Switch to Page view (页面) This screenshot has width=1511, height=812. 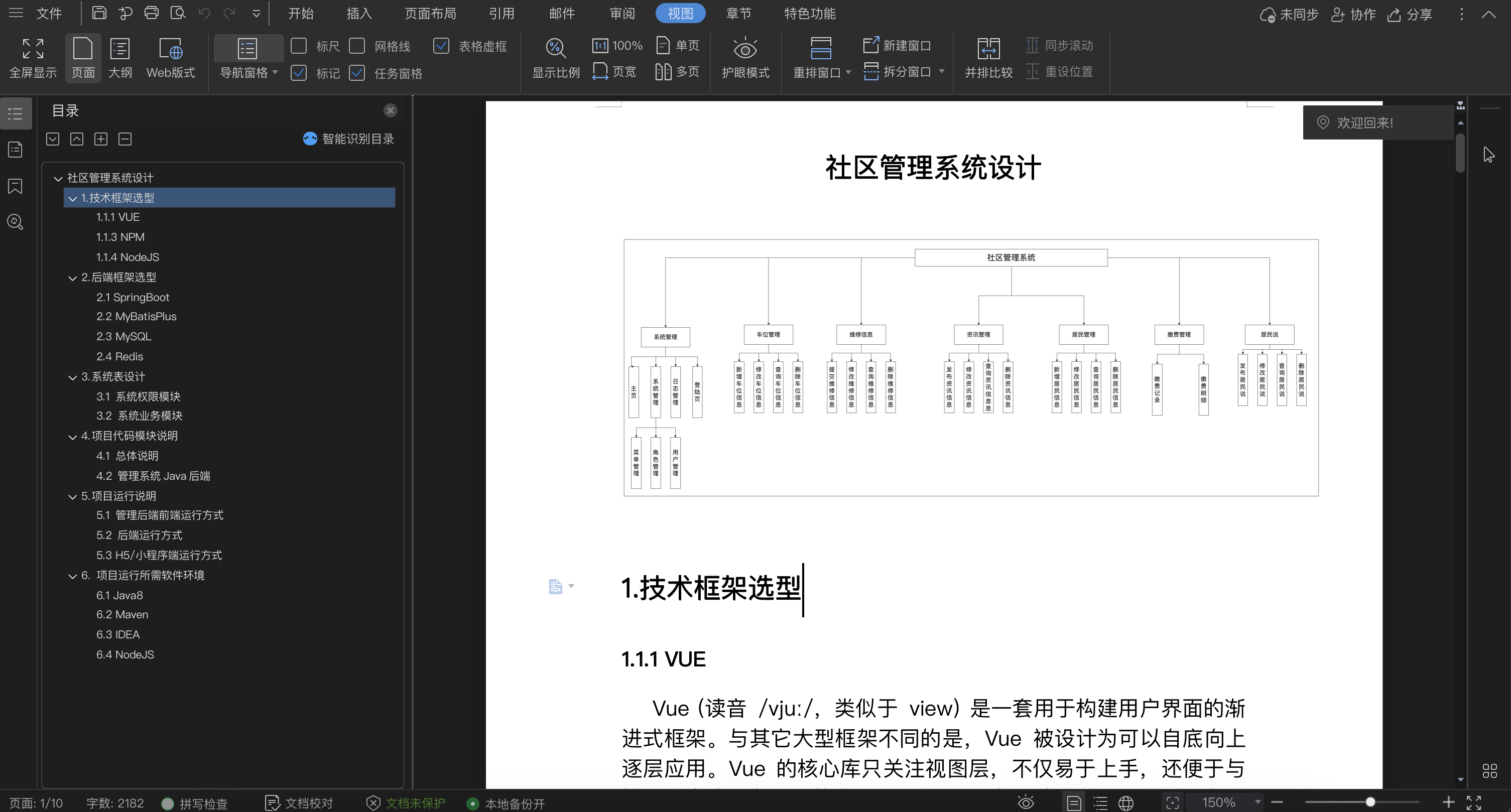(83, 58)
